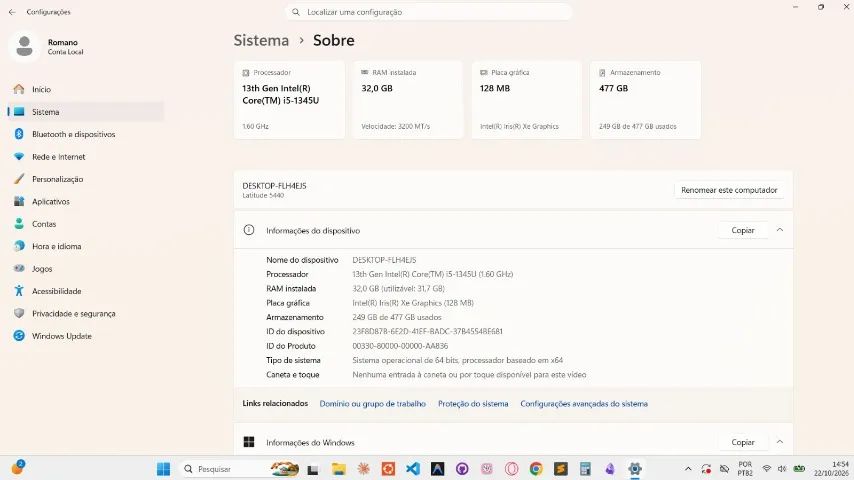Open the POR PTB2 language indicator
This screenshot has height=480, width=854.
(745, 469)
